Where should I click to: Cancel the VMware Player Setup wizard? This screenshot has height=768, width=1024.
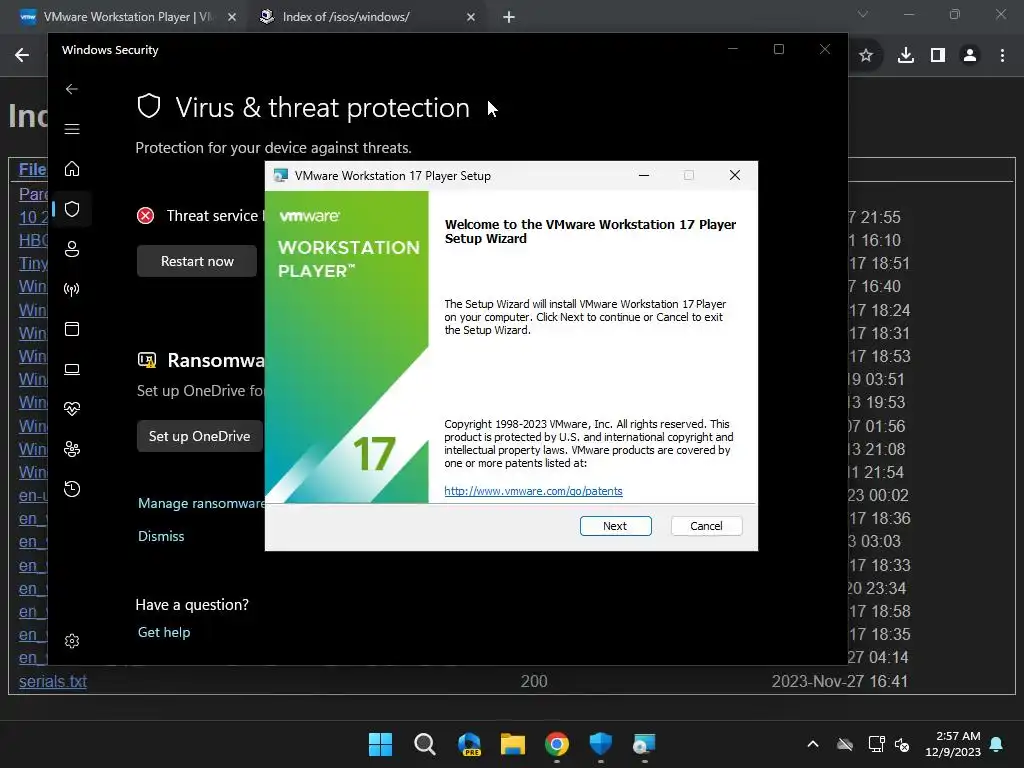706,526
